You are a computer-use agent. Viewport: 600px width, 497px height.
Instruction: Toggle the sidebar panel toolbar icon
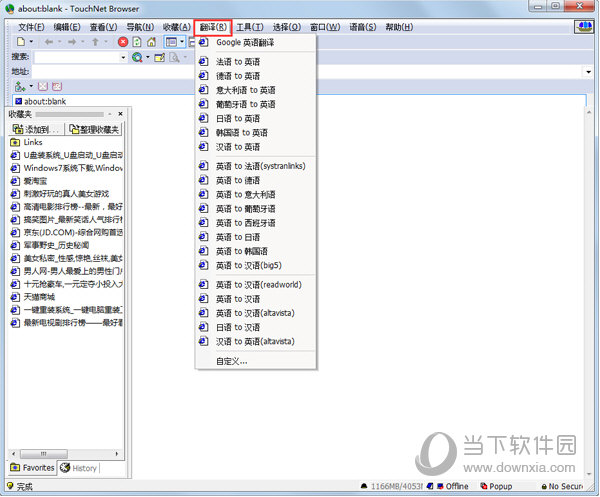tap(171, 42)
